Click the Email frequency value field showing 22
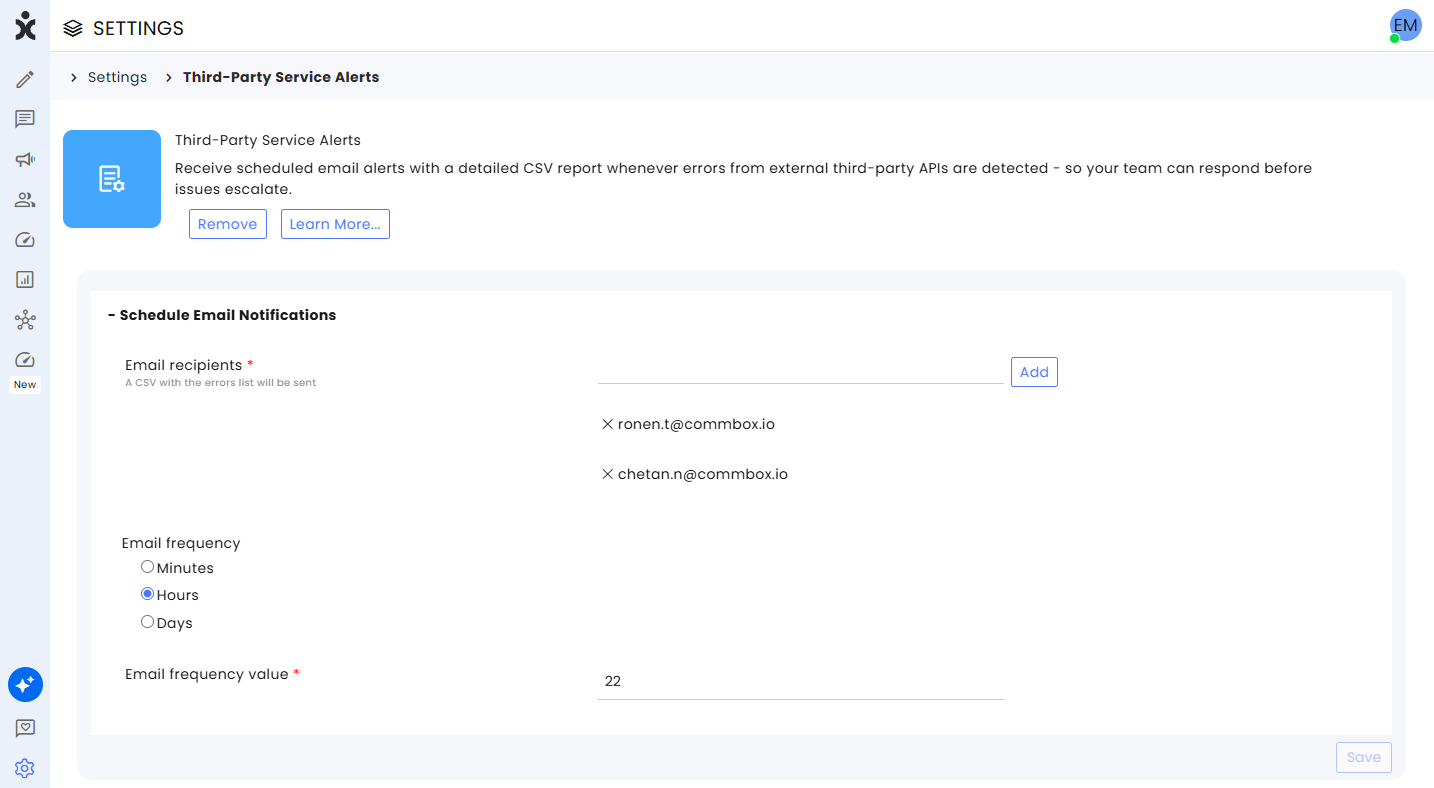 coord(801,681)
